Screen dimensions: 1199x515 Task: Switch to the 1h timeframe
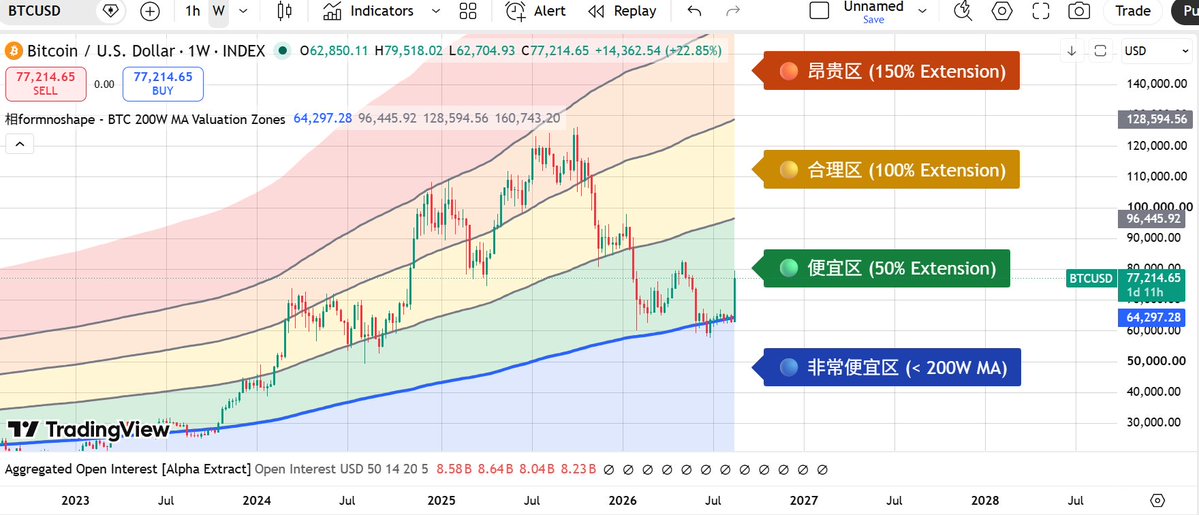193,11
